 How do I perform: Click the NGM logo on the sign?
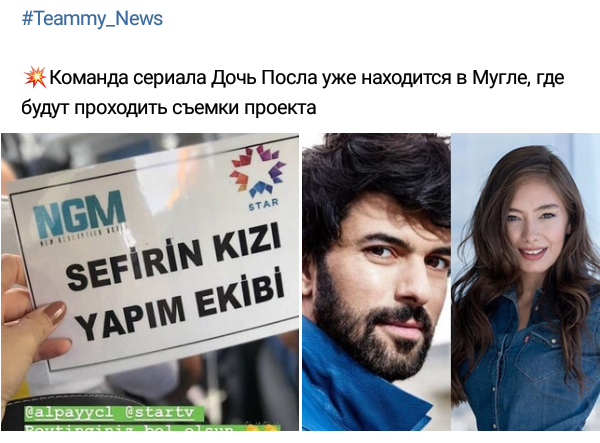80,215
